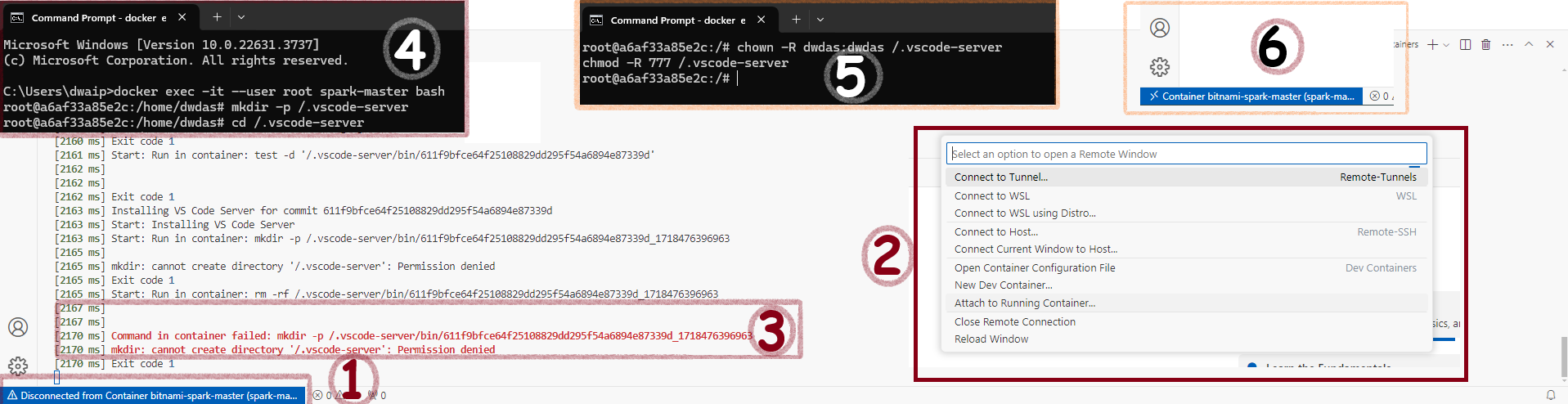The image size is (1568, 404).
Task: Select 'New Dev Container...' option
Action: click(1185, 285)
